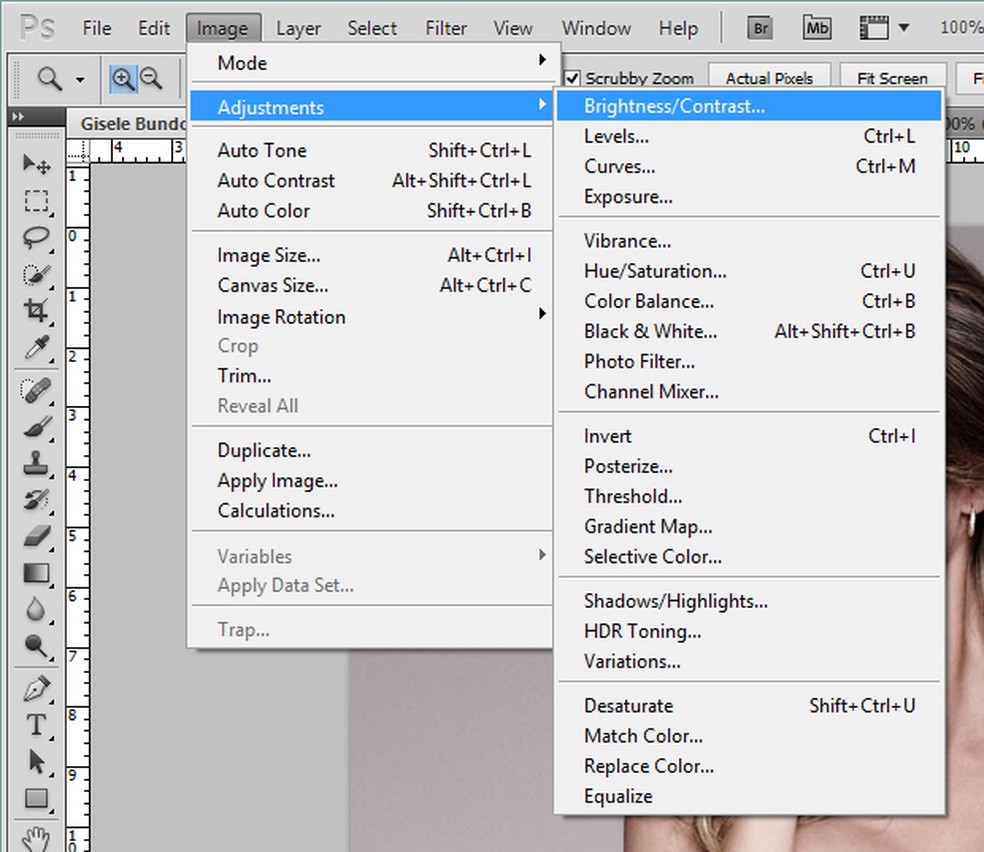Switch to zoom in mode

122,78
